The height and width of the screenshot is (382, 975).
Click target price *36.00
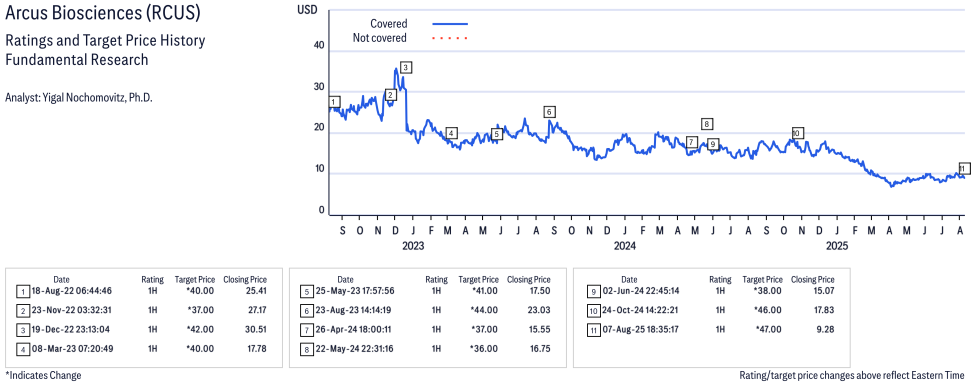click(484, 348)
